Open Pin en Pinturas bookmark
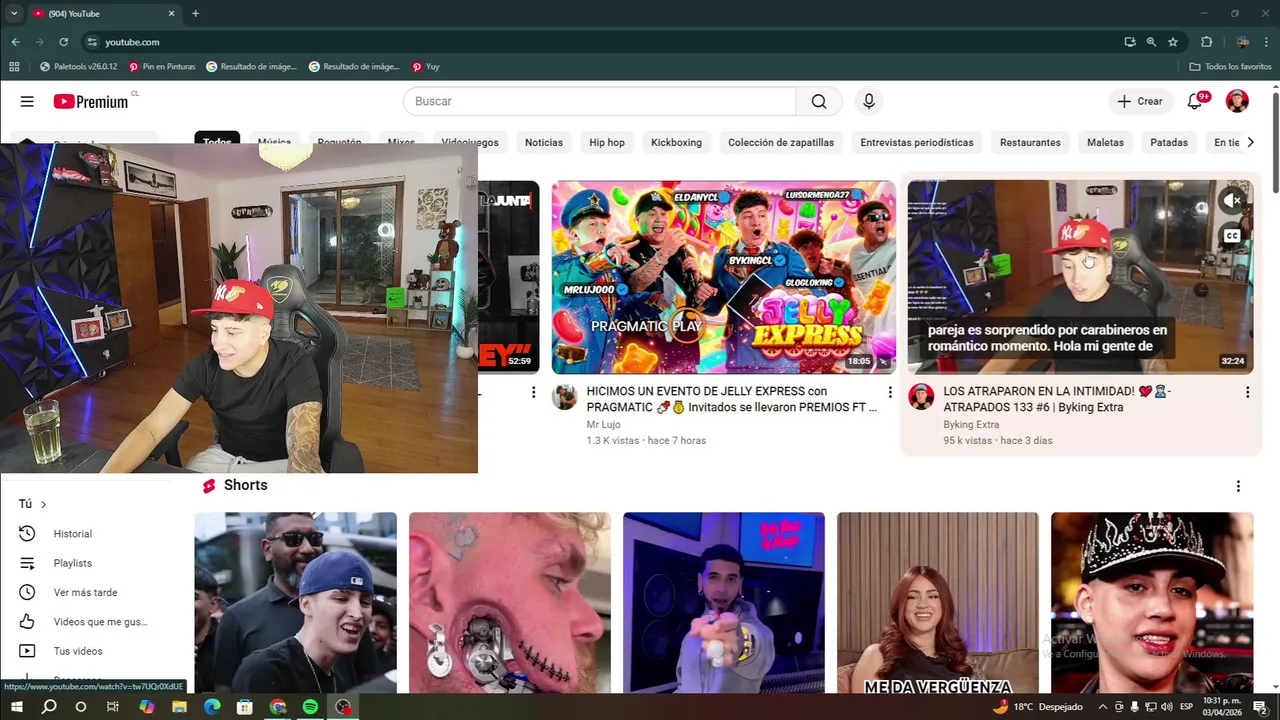Image resolution: width=1280 pixels, height=720 pixels. click(x=162, y=67)
